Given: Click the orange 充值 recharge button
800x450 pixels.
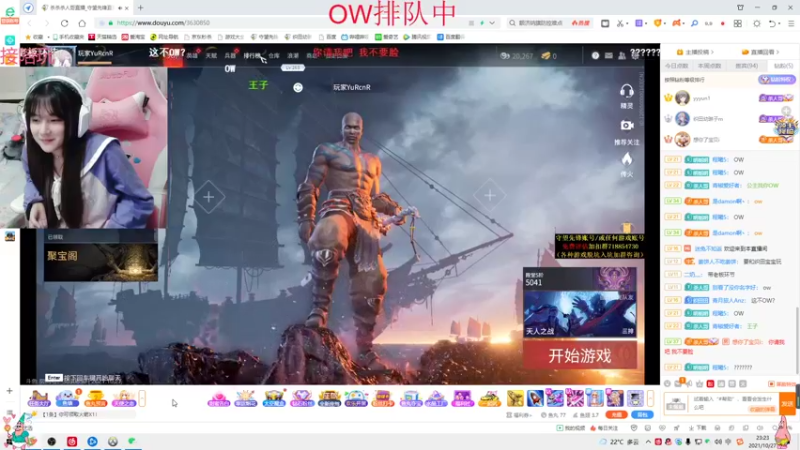Looking at the screenshot, I should click(x=616, y=415).
